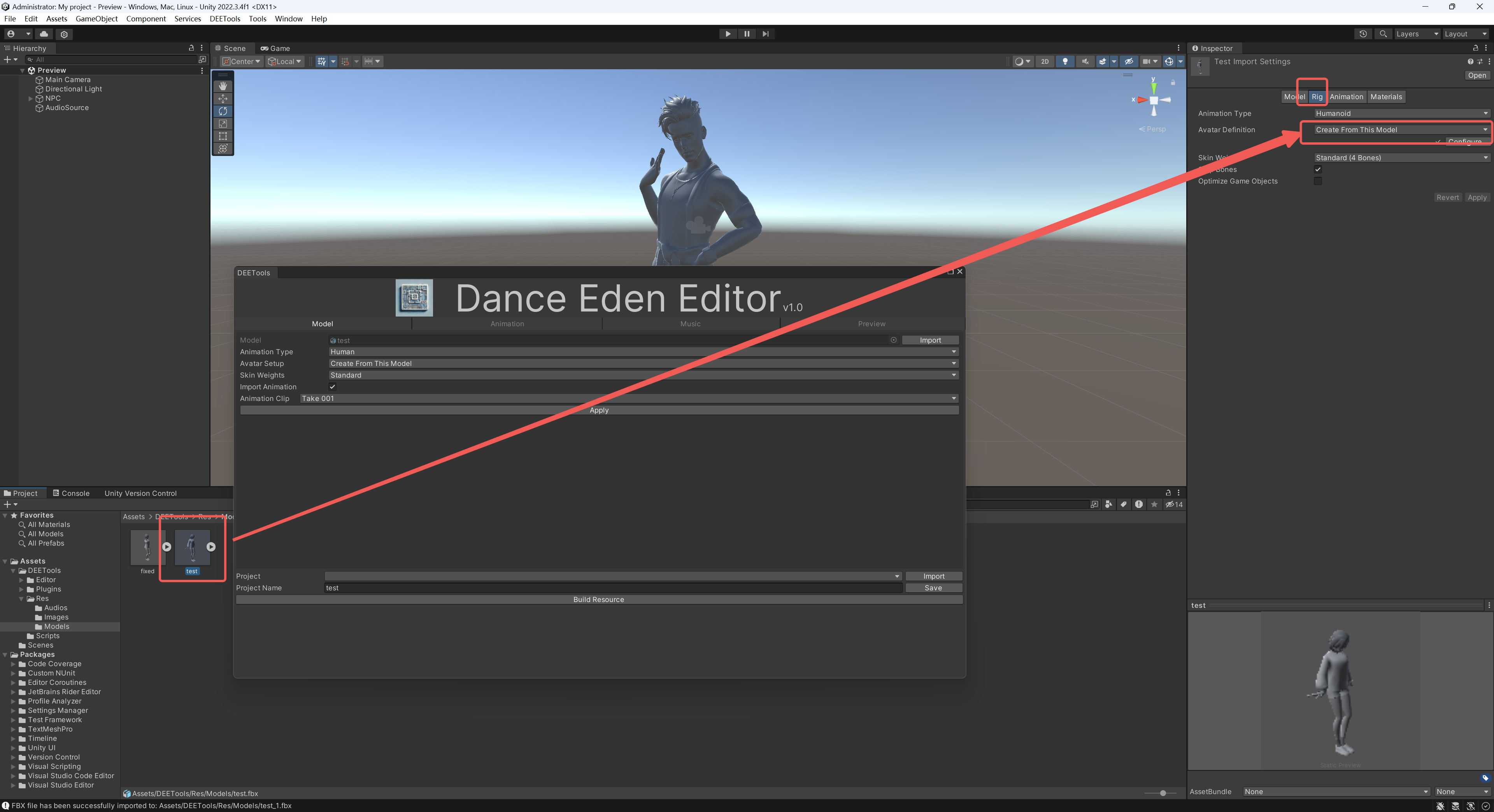Click the Step frame button
The image size is (1494, 812).
tap(766, 33)
